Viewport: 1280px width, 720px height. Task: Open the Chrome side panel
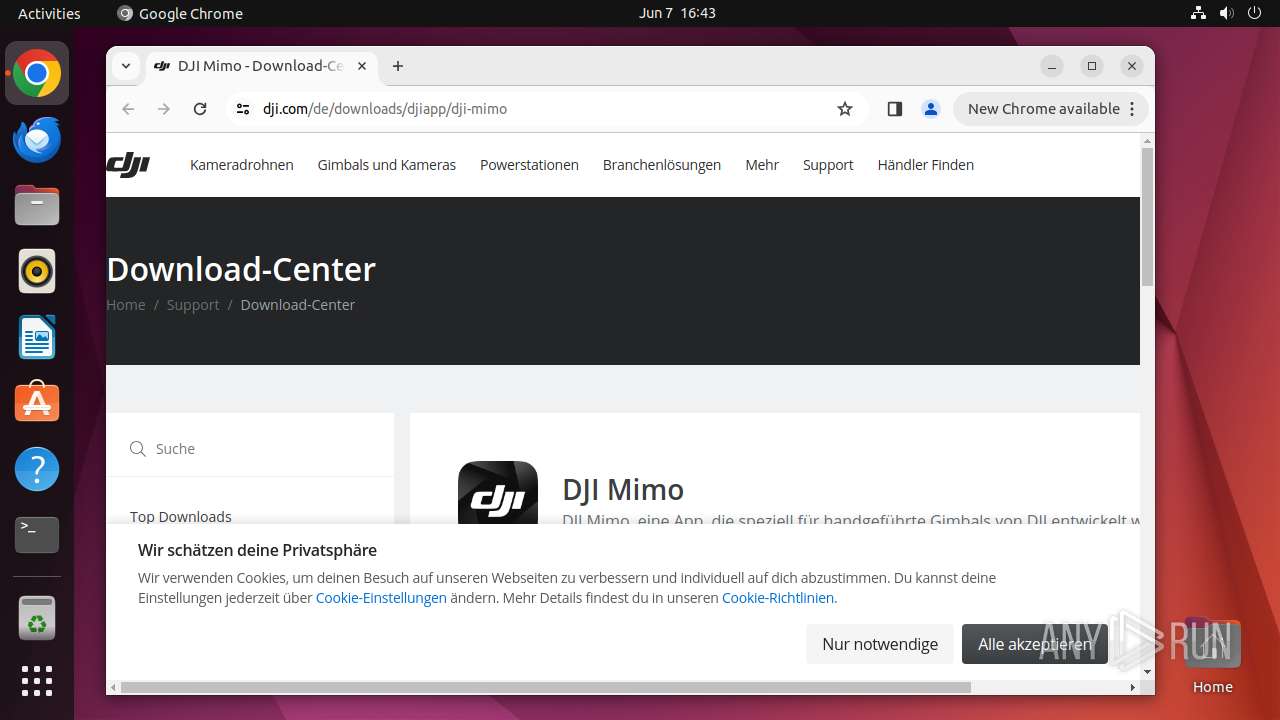click(x=895, y=109)
